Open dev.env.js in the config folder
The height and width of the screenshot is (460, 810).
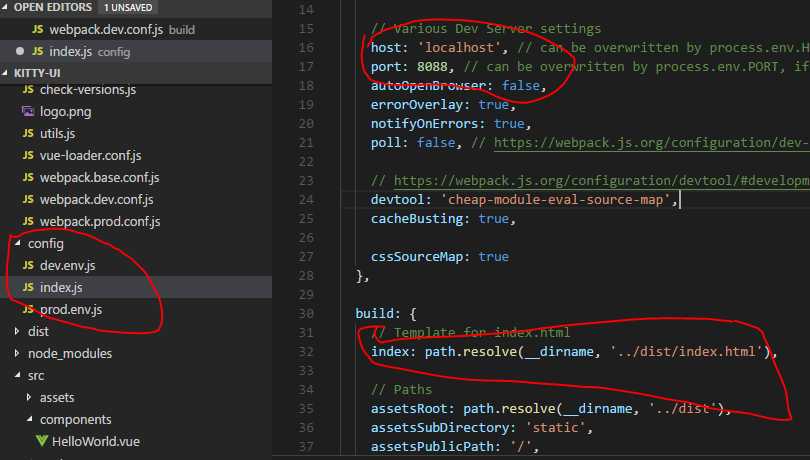pyautogui.click(x=67, y=266)
